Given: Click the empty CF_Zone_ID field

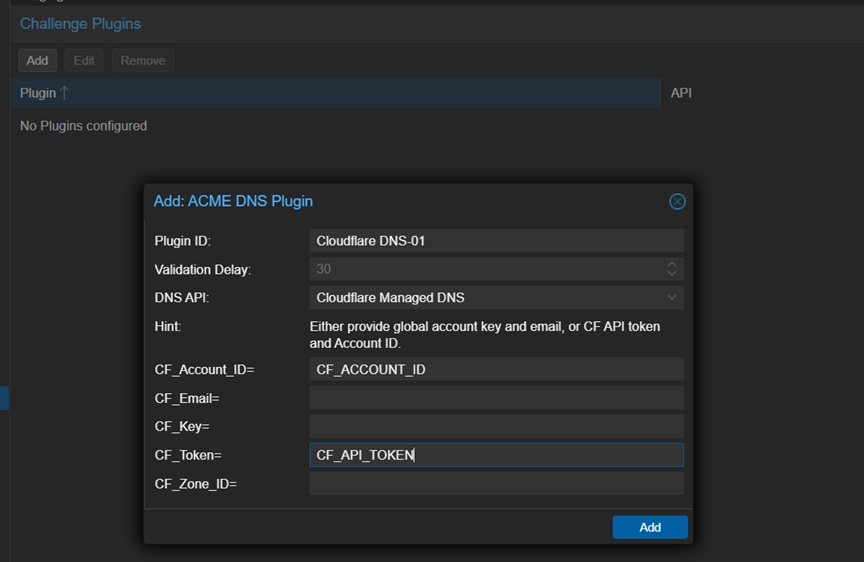Looking at the screenshot, I should pyautogui.click(x=496, y=484).
